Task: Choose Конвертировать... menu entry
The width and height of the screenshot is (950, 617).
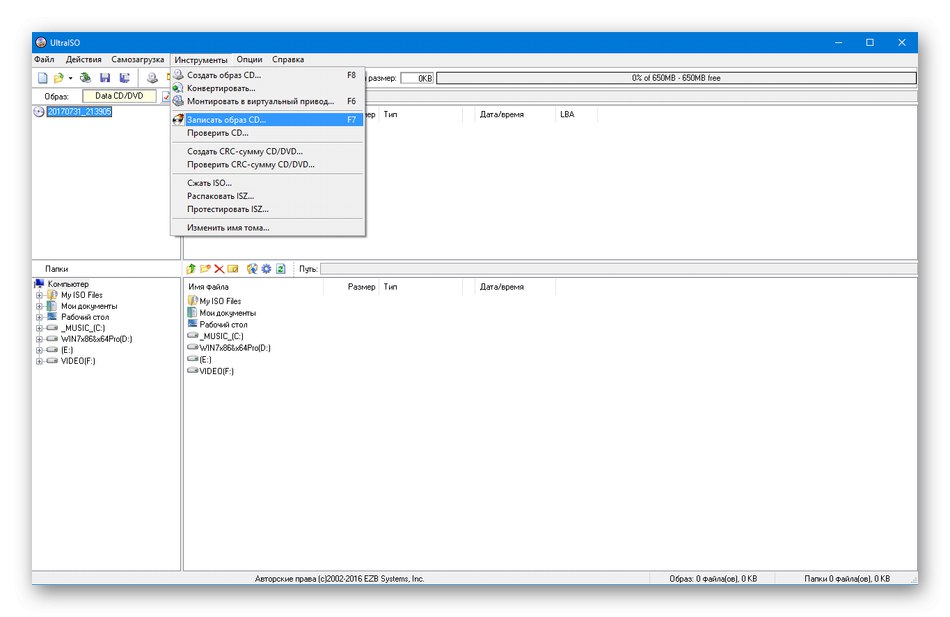Action: [267, 88]
